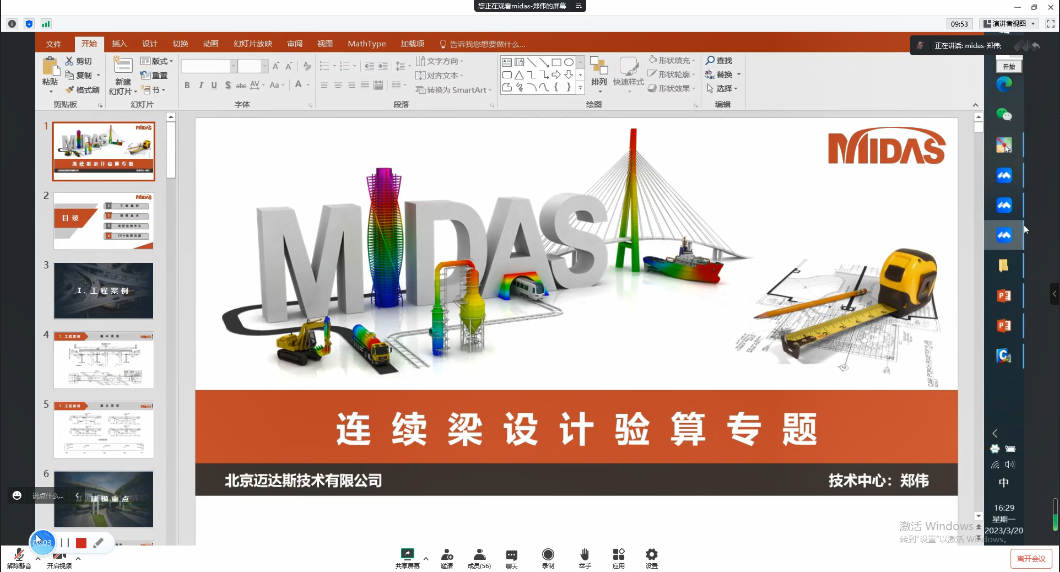Toggle Italic formatting
1060x572 pixels.
[x=201, y=85]
